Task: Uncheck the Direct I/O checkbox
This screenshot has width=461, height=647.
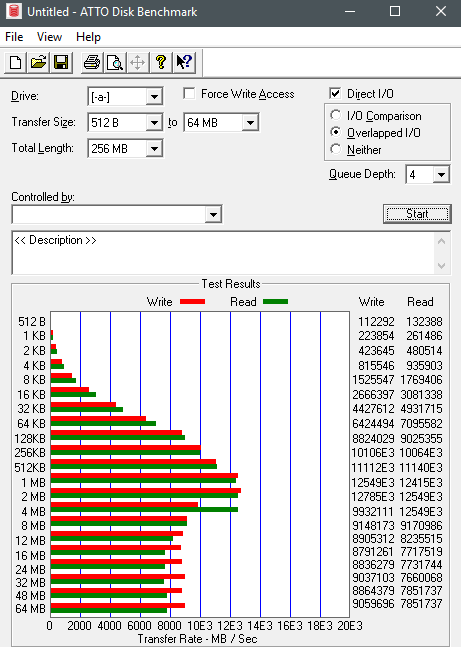Action: point(335,94)
